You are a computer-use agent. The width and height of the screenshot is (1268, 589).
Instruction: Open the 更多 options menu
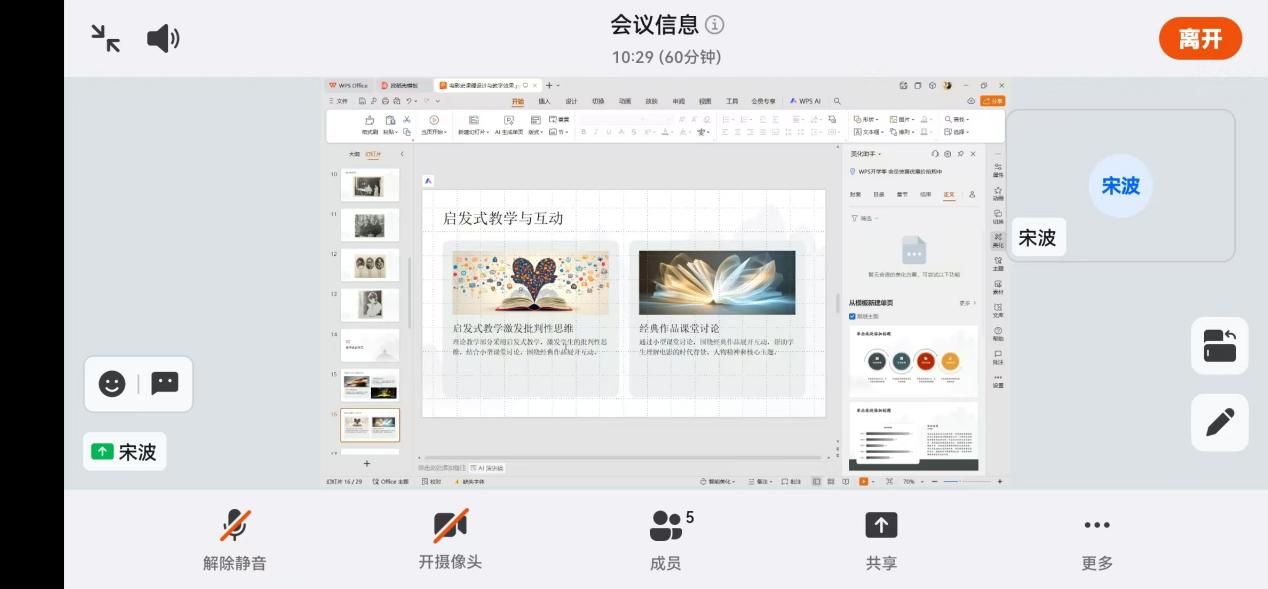tap(1097, 525)
